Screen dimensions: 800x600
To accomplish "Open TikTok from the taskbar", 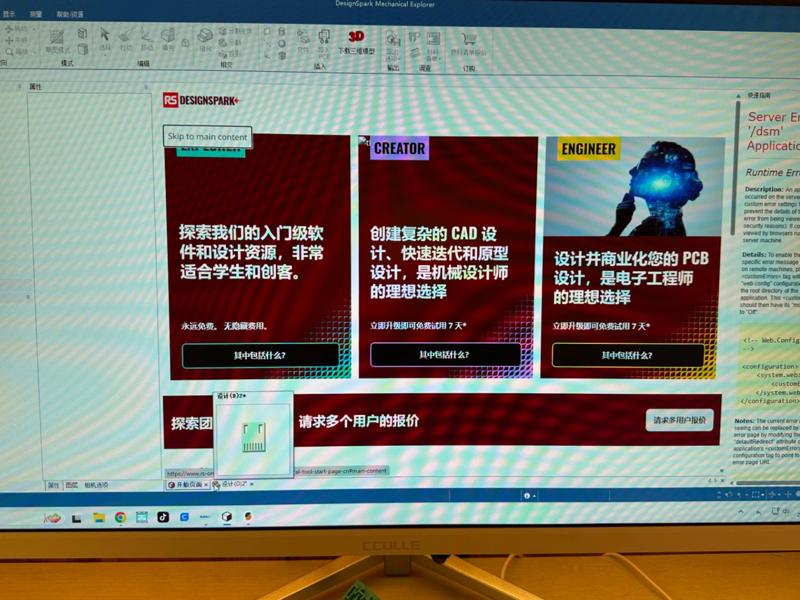I will point(163,517).
